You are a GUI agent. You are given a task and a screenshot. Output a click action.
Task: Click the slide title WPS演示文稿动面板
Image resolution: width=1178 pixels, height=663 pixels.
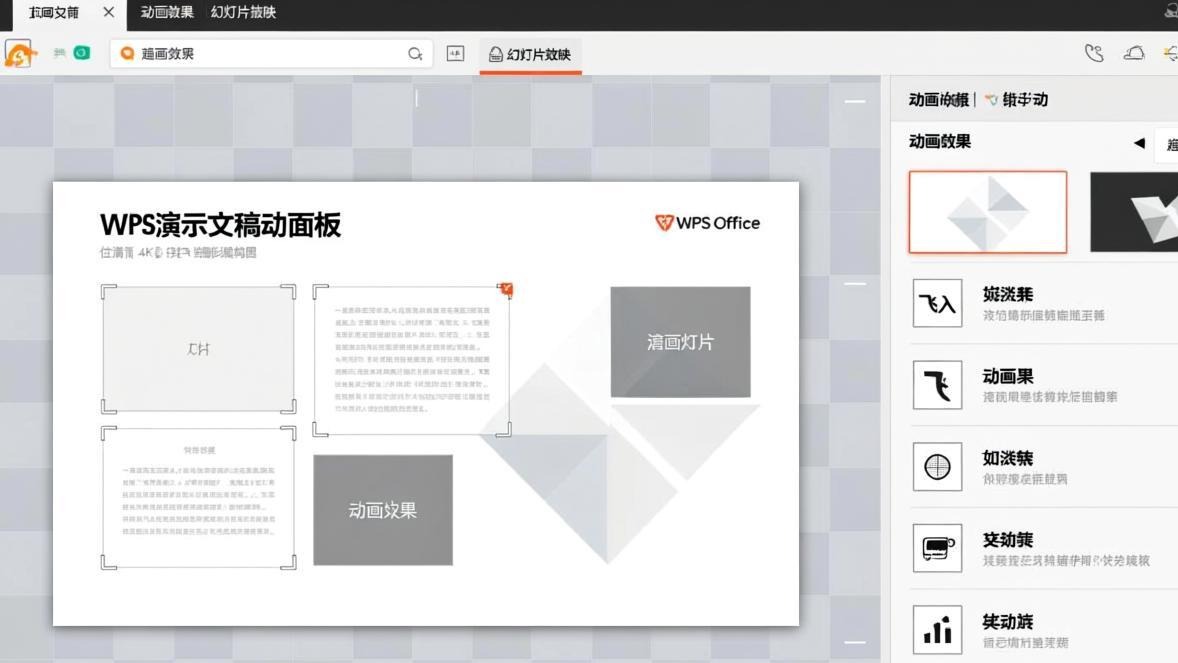[x=220, y=225]
